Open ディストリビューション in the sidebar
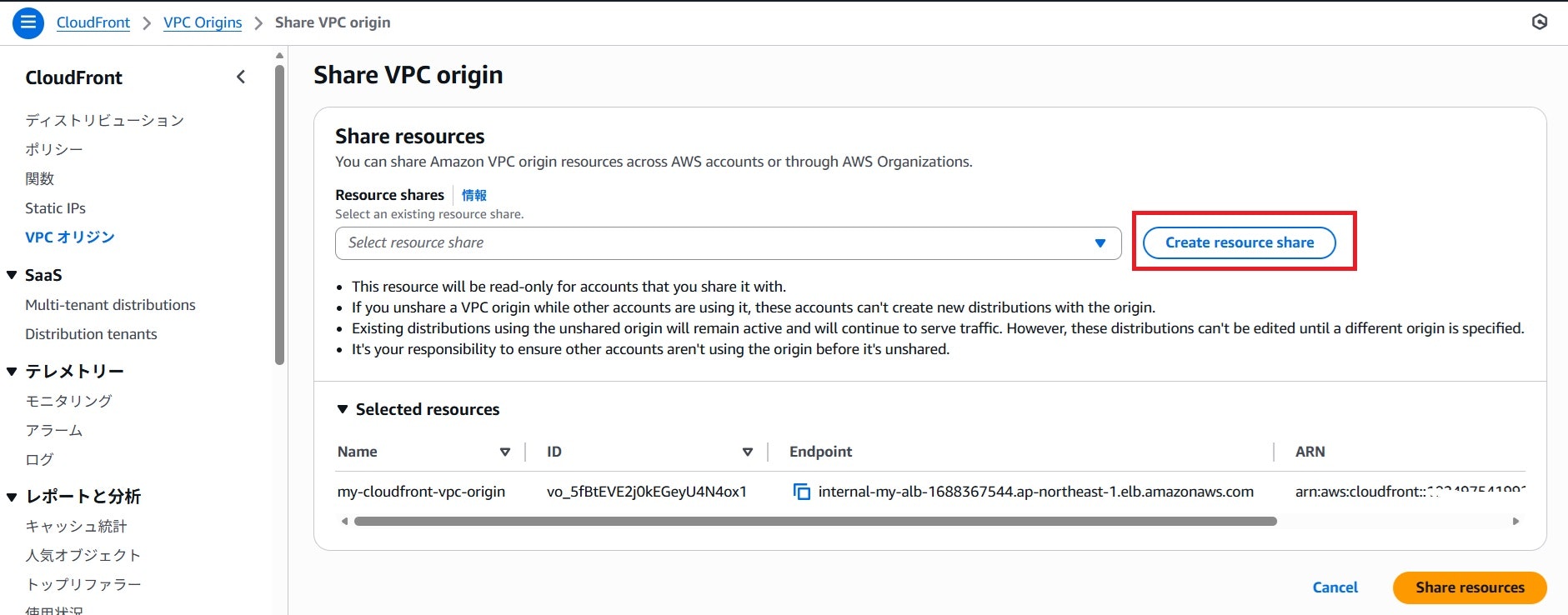The height and width of the screenshot is (615, 1568). 104,120
